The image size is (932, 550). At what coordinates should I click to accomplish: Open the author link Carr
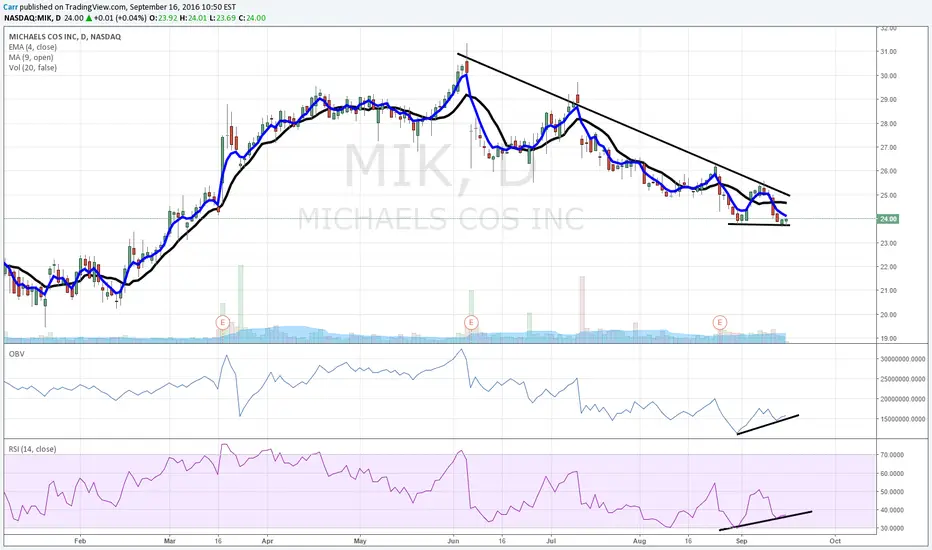coord(10,7)
